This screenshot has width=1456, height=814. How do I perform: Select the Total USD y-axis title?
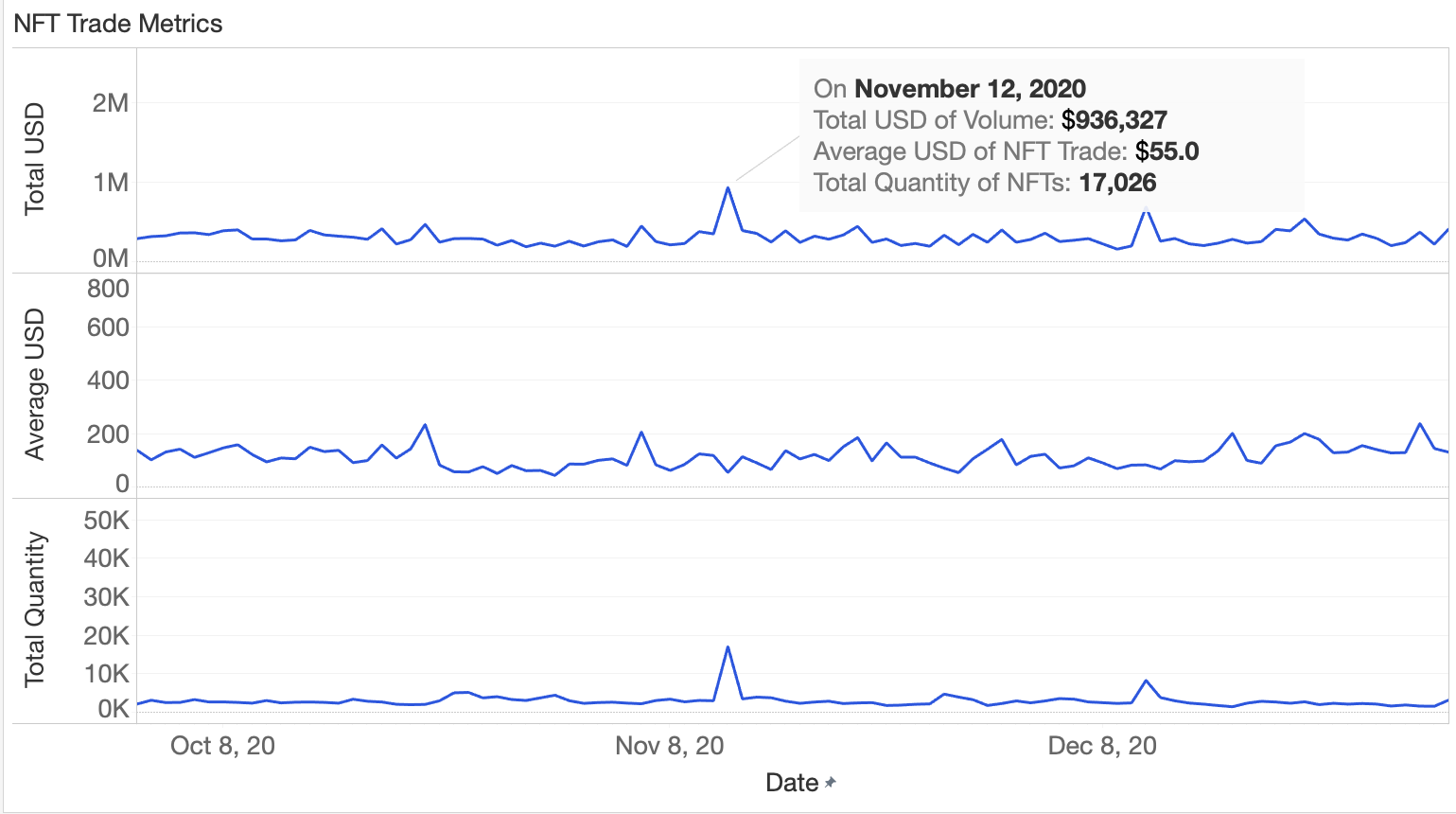tap(34, 159)
